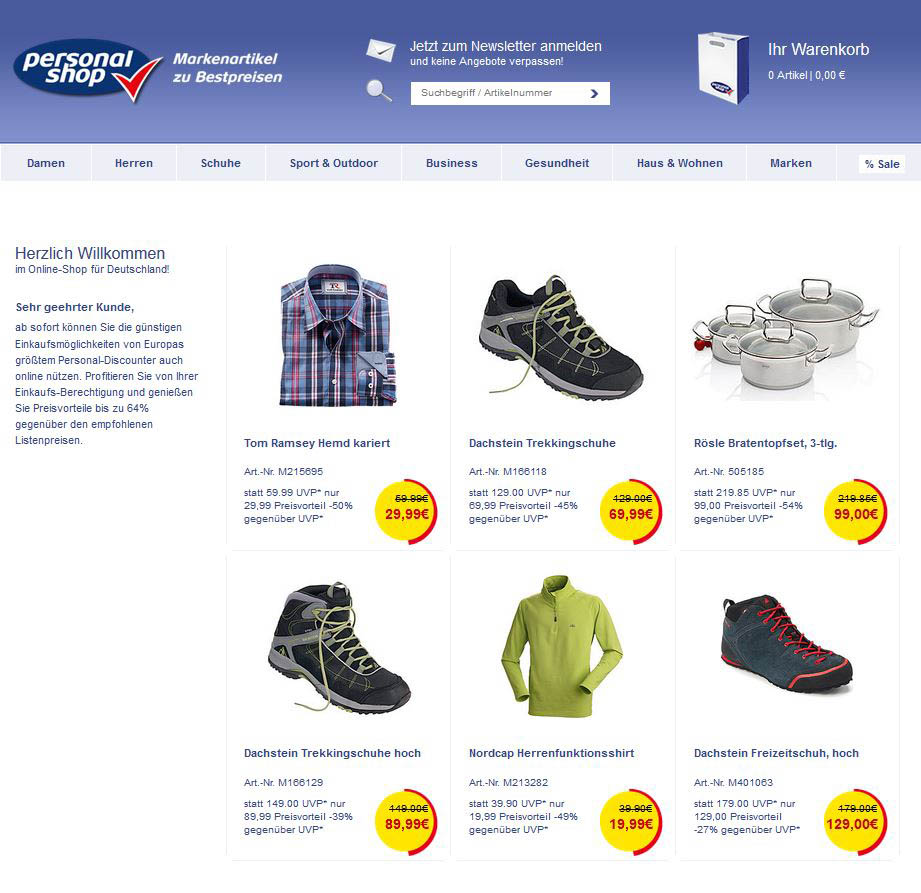Open Nordcap Herrenfunktionsshirt product link
The height and width of the screenshot is (893, 921).
pyautogui.click(x=551, y=753)
